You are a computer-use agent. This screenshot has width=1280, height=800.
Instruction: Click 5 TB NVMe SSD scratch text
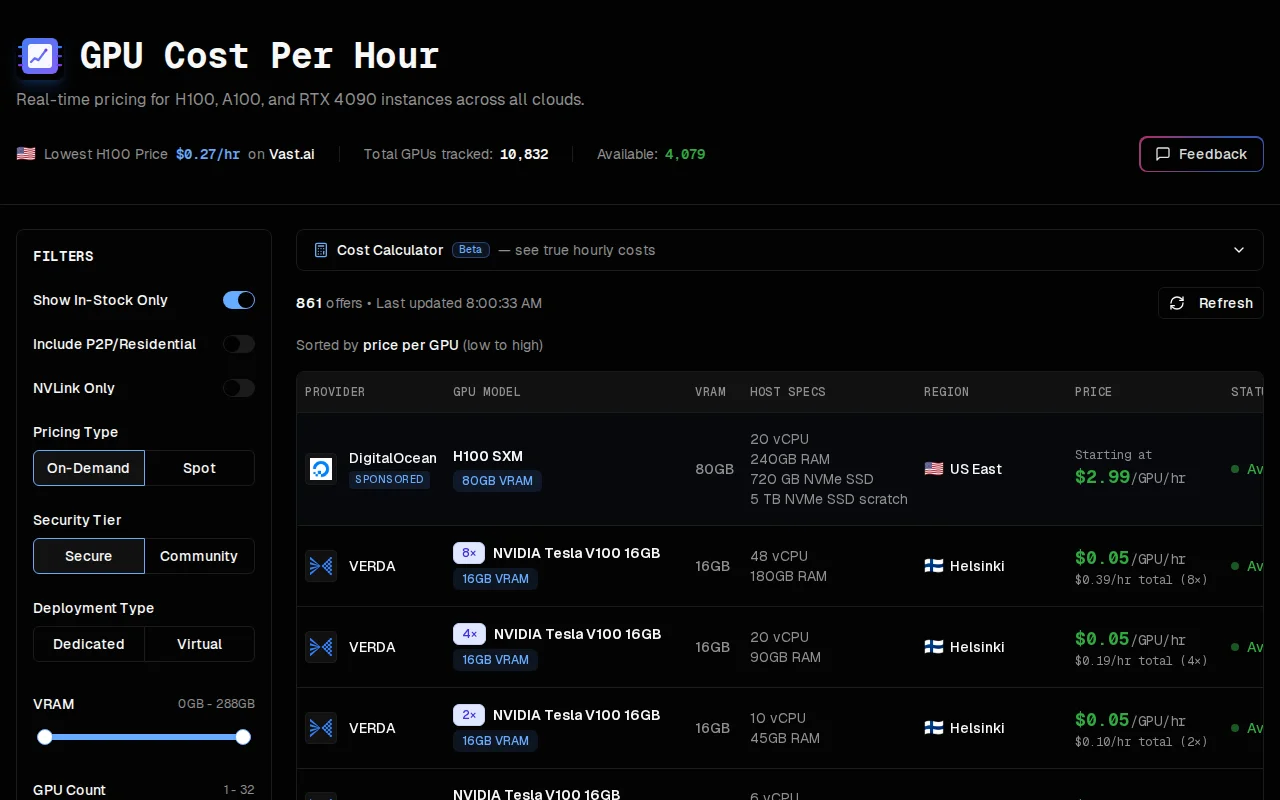[829, 499]
